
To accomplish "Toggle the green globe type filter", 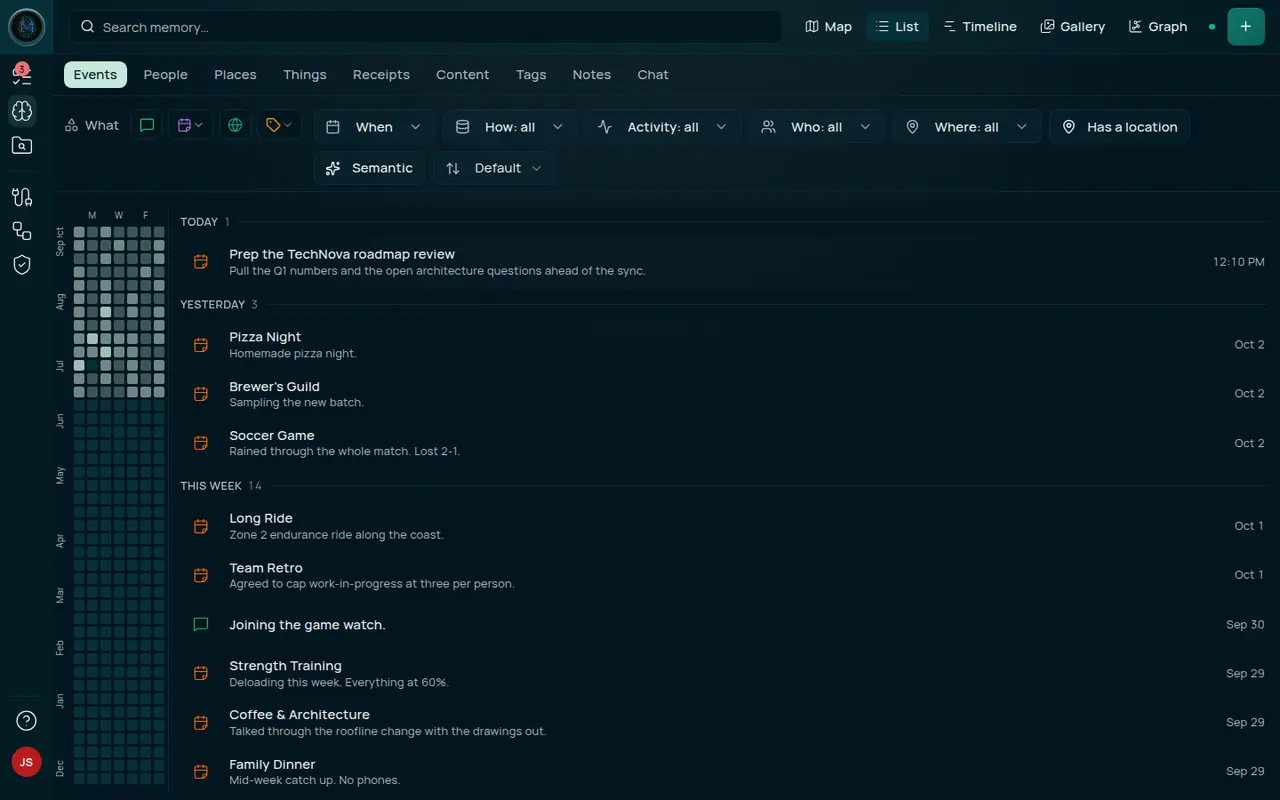I will [x=235, y=125].
